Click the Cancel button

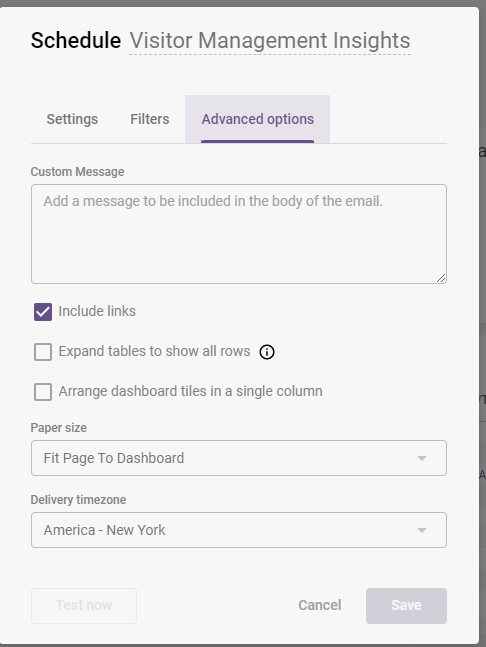pos(320,605)
